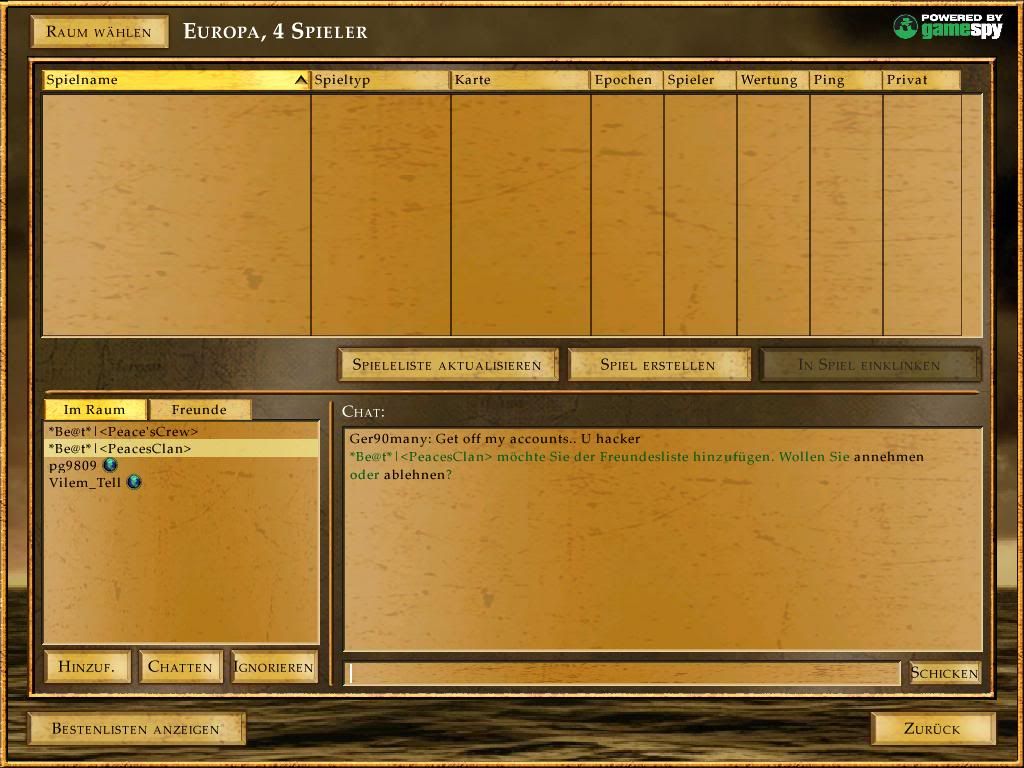Add selected player with Hinzuf. button
The width and height of the screenshot is (1024, 768).
[x=87, y=667]
